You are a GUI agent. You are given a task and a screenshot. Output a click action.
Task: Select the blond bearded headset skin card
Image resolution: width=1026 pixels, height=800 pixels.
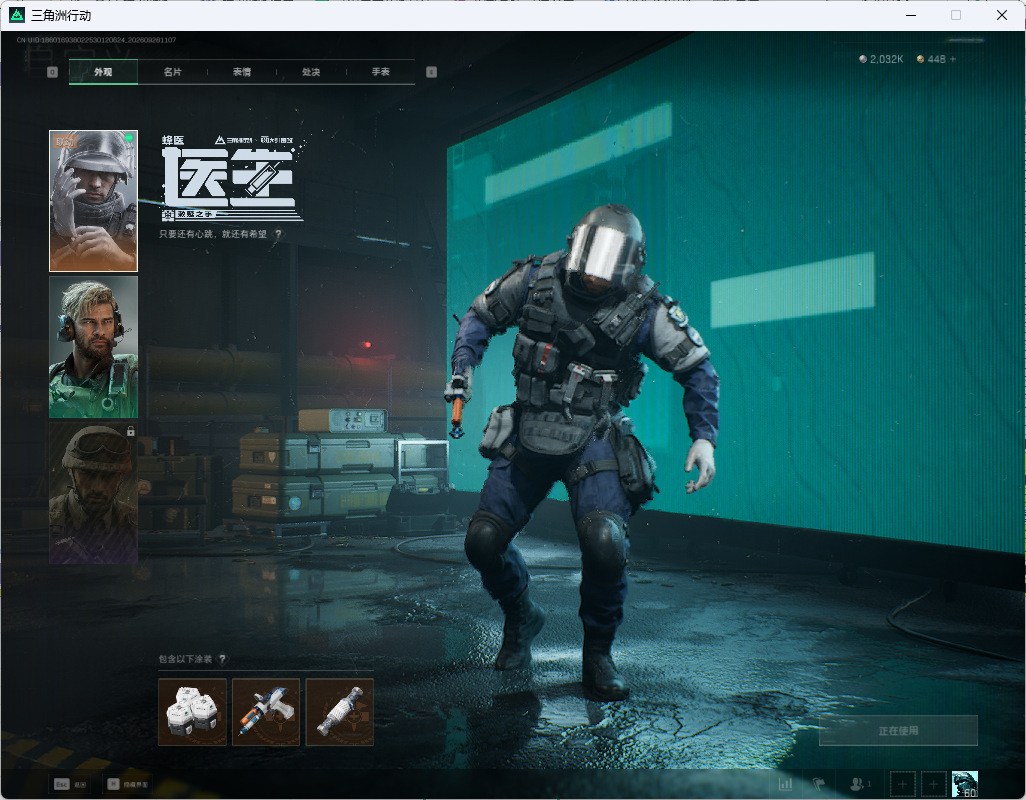(x=94, y=347)
